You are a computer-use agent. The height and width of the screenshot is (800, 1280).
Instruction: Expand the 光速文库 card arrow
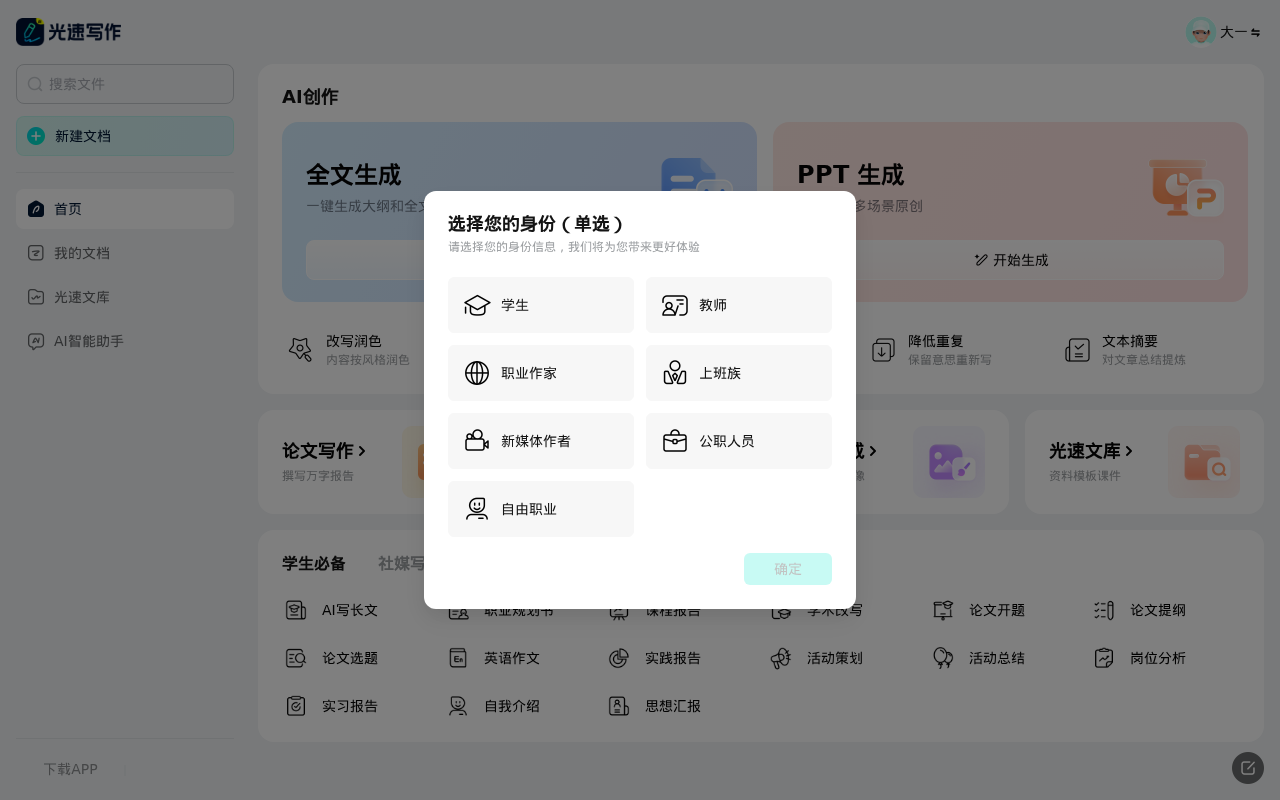tap(1129, 451)
